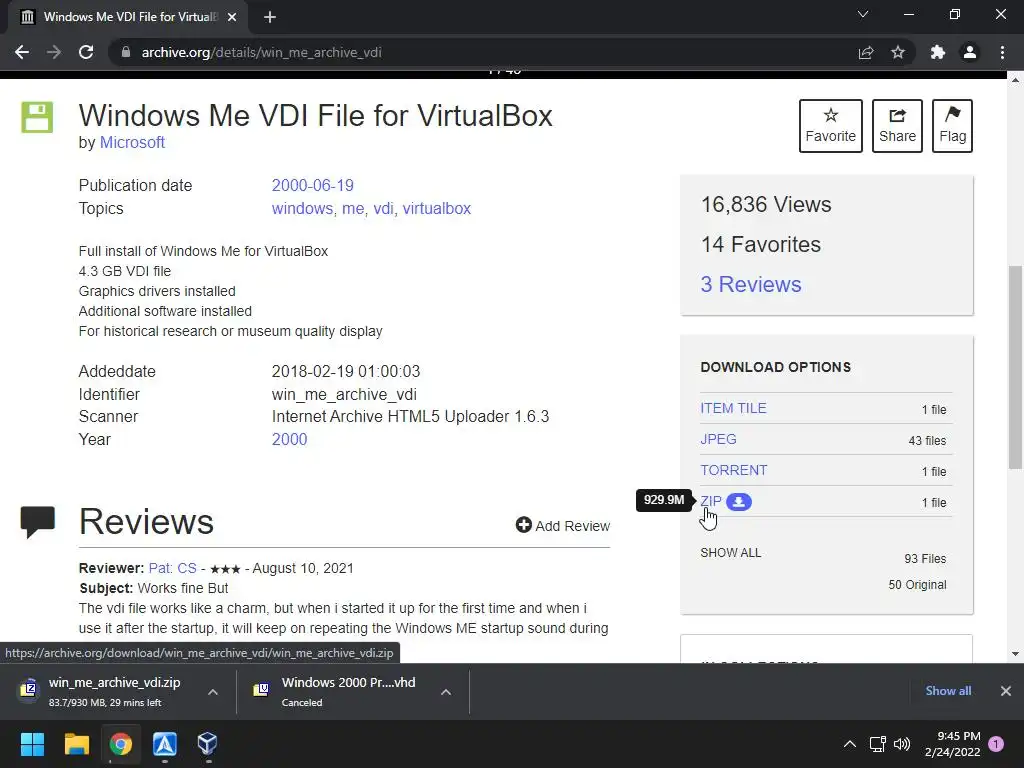The width and height of the screenshot is (1024, 768).
Task: Open the vdi topic link
Action: pos(383,208)
